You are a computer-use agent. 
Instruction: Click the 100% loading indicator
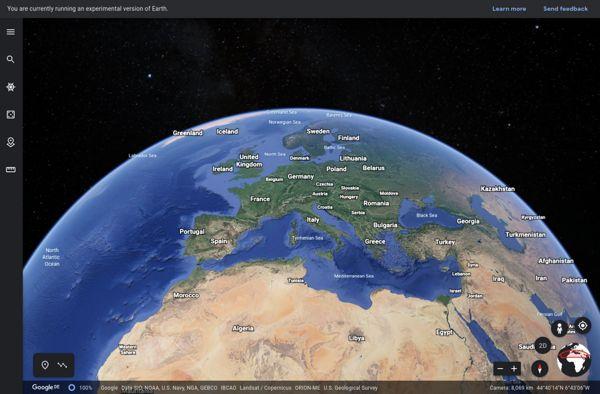[x=80, y=387]
